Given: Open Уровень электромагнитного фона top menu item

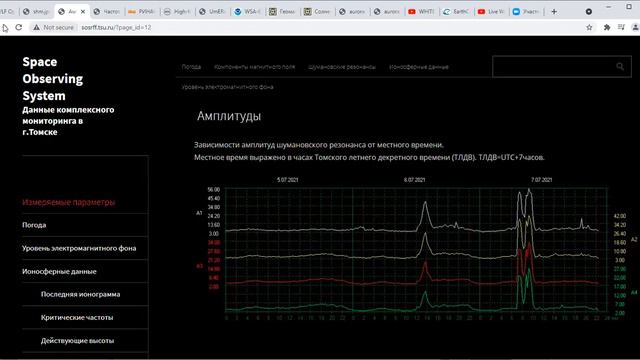Looking at the screenshot, I should pyautogui.click(x=227, y=87).
